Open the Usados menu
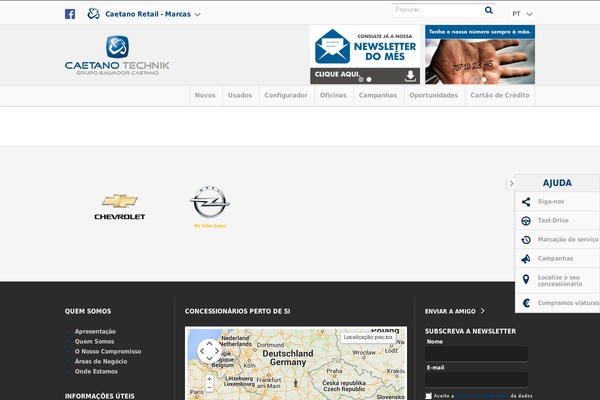600x400 pixels. (x=240, y=95)
